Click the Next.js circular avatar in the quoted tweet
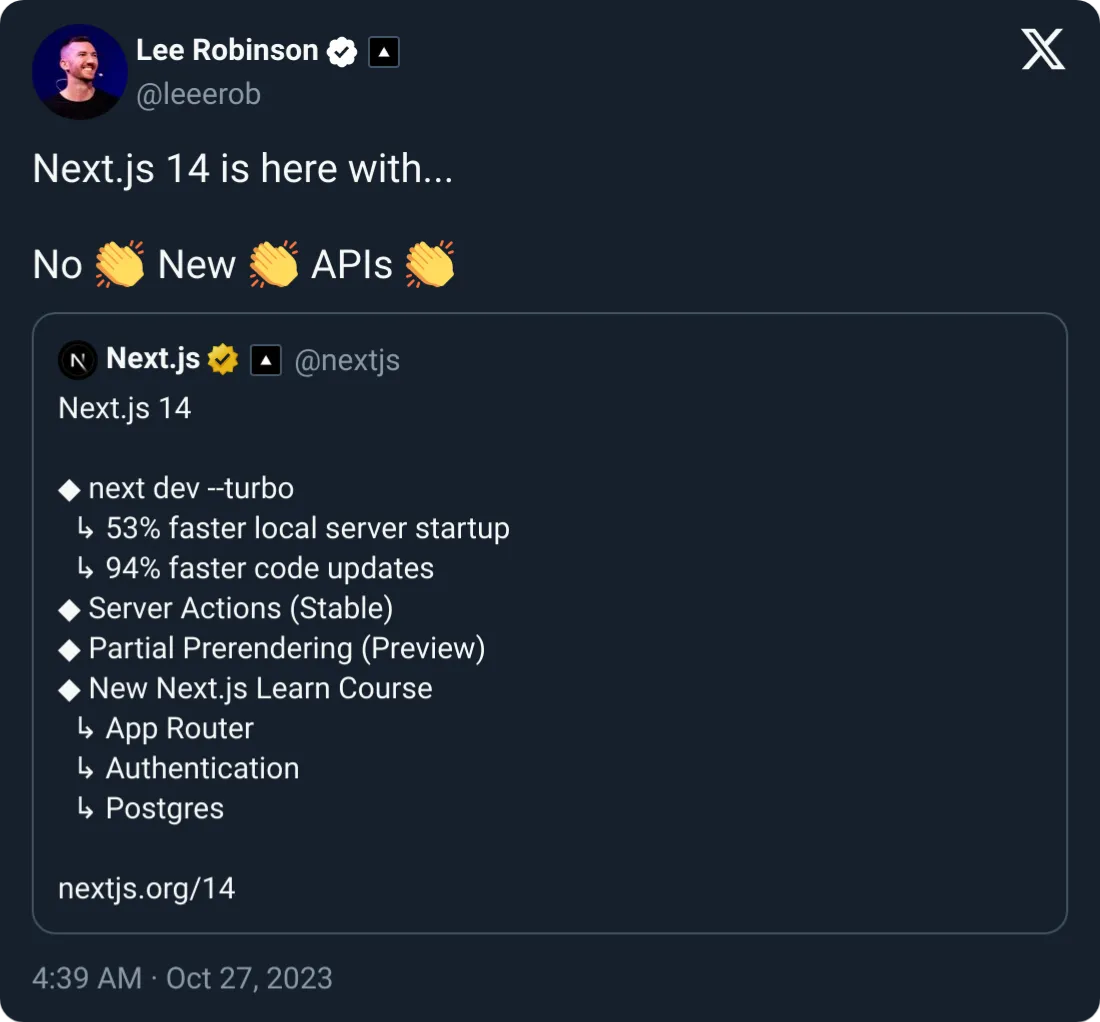This screenshot has width=1100, height=1022. coord(77,359)
